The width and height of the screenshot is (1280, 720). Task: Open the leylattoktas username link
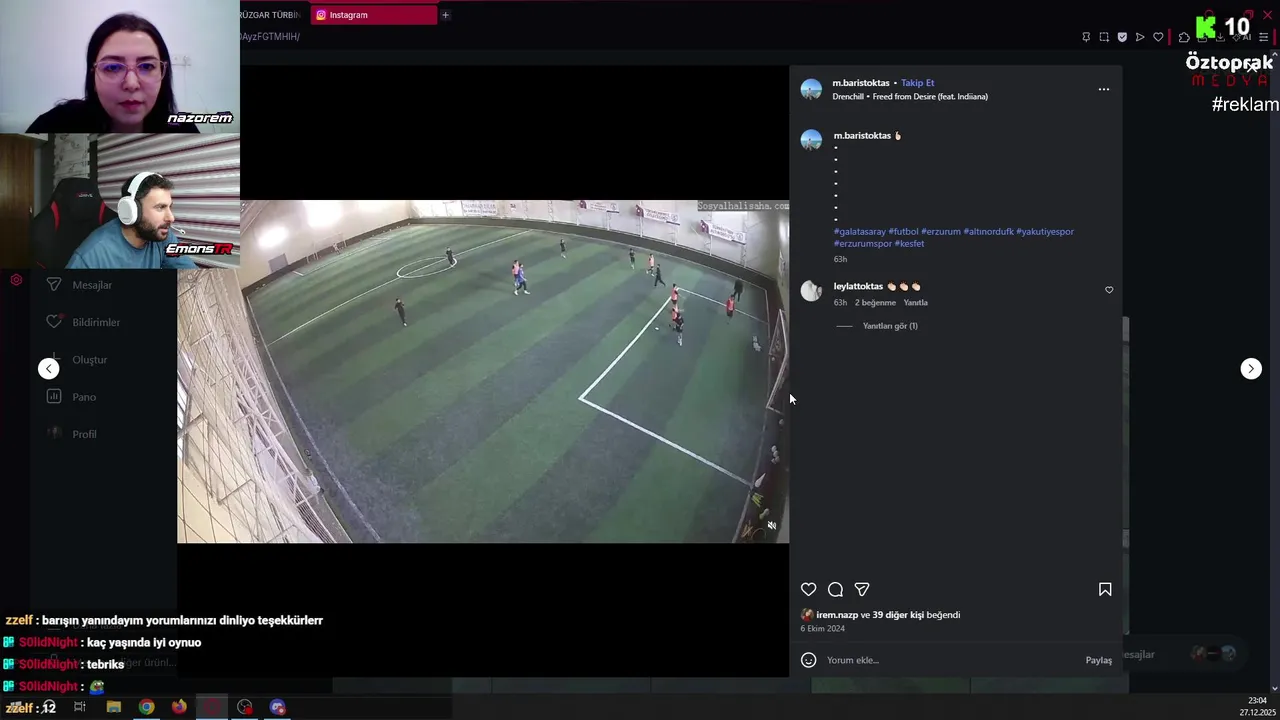pos(858,287)
